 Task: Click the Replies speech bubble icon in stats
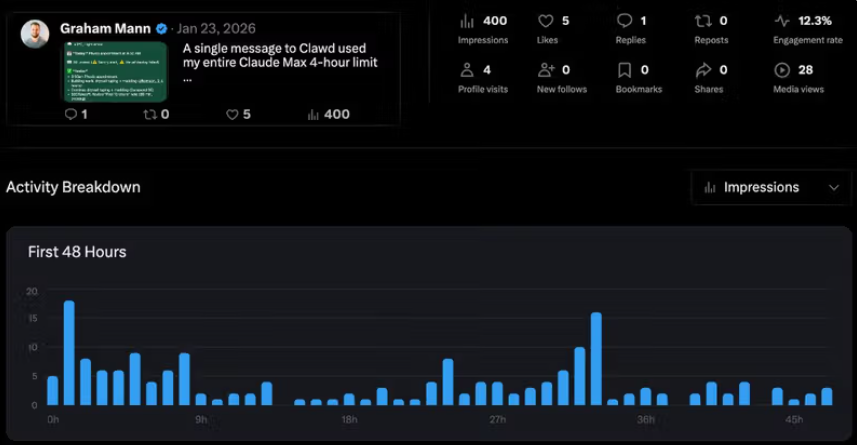(x=624, y=21)
